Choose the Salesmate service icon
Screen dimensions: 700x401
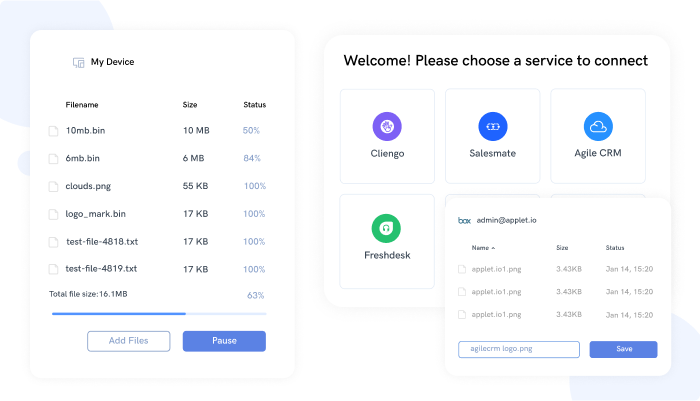(x=492, y=127)
